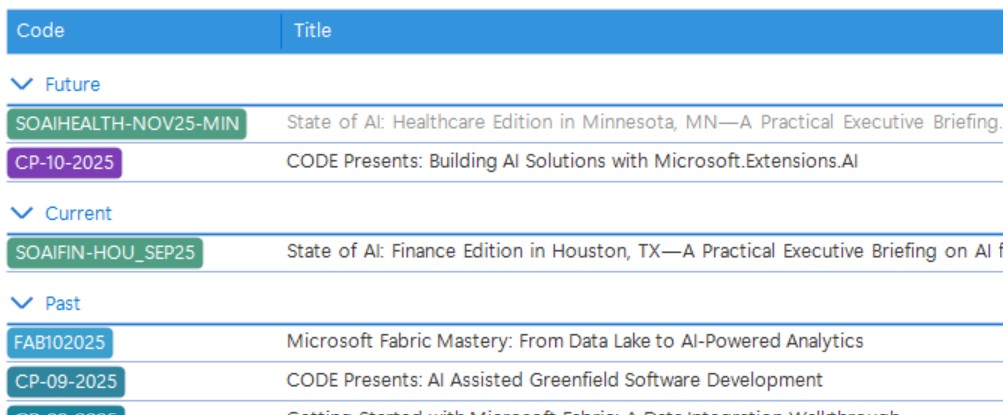Select the Current group label
The width and height of the screenshot is (1003, 415).
tap(78, 214)
